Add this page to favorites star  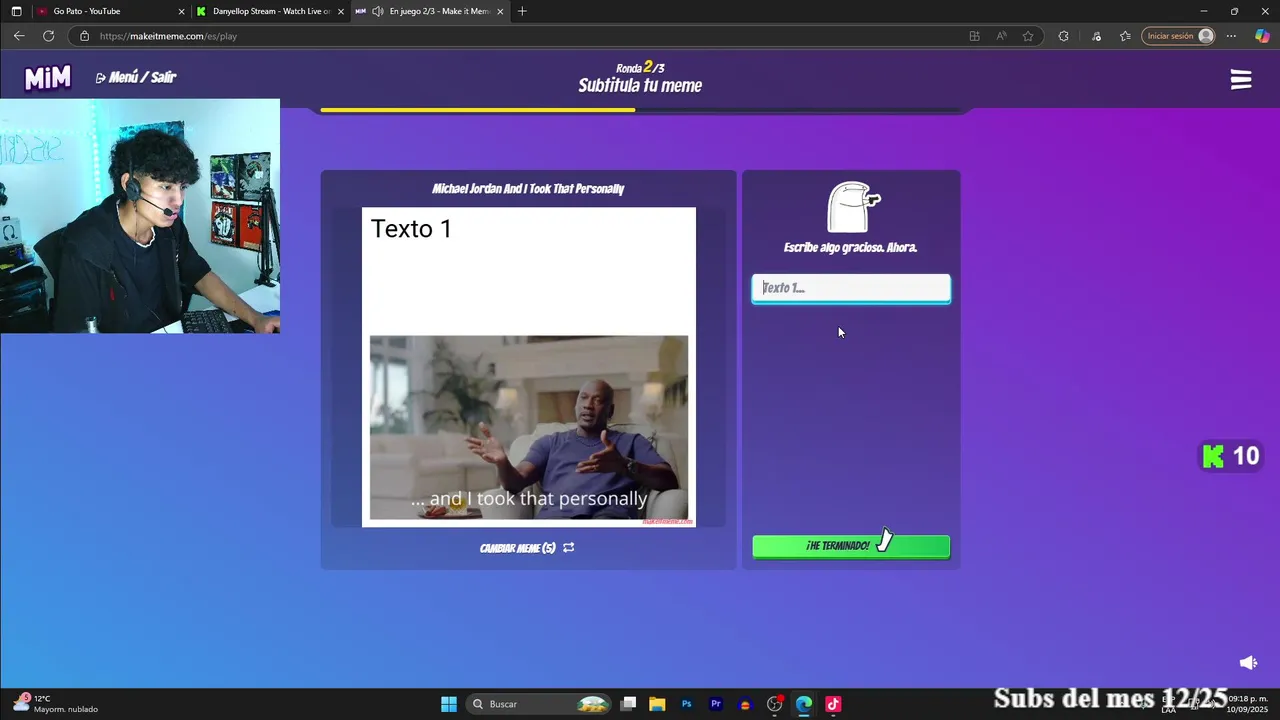coord(1028,36)
